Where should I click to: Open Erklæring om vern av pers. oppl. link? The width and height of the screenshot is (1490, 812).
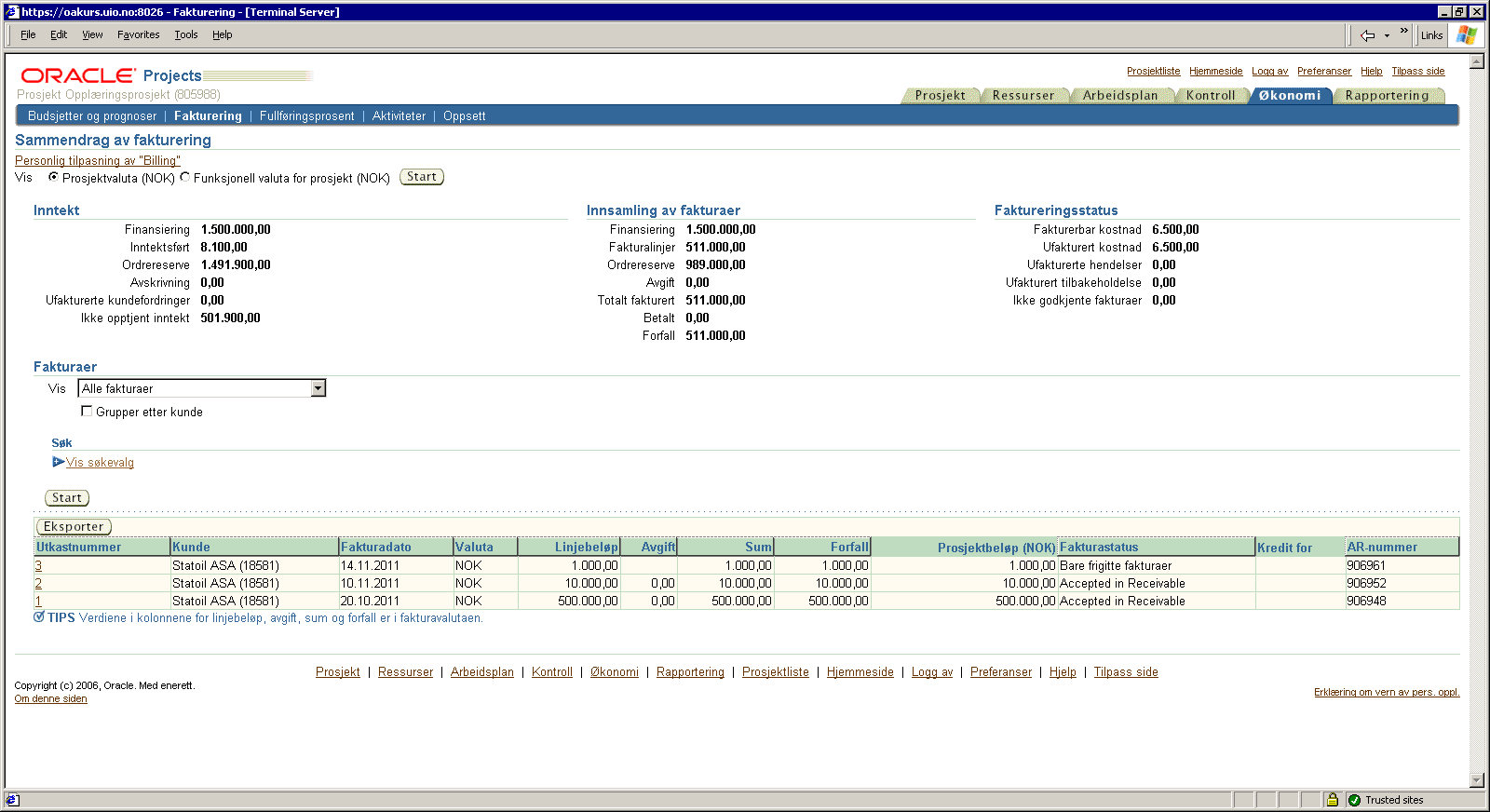(x=1387, y=692)
